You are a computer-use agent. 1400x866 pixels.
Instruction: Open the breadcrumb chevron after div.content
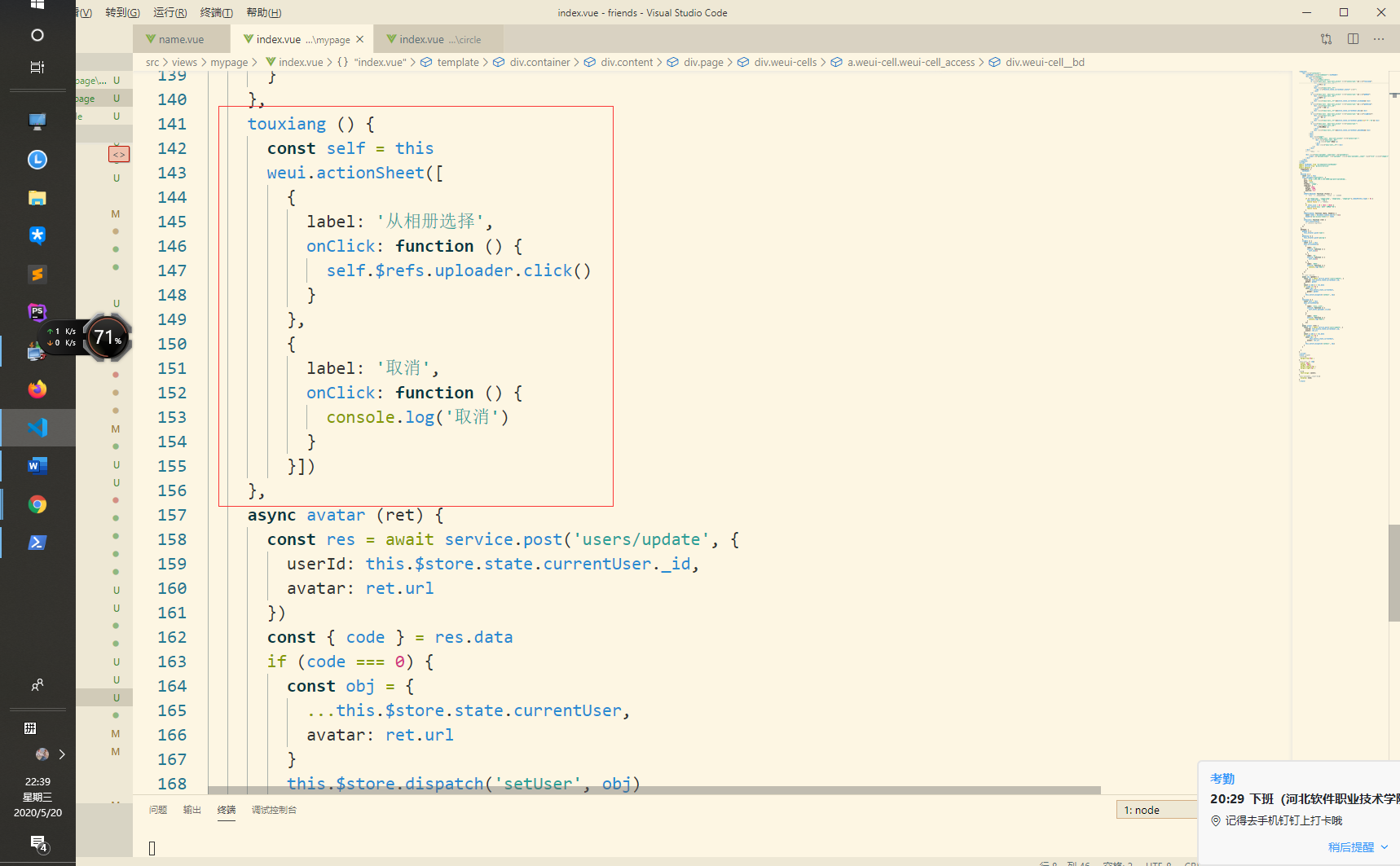pos(660,62)
